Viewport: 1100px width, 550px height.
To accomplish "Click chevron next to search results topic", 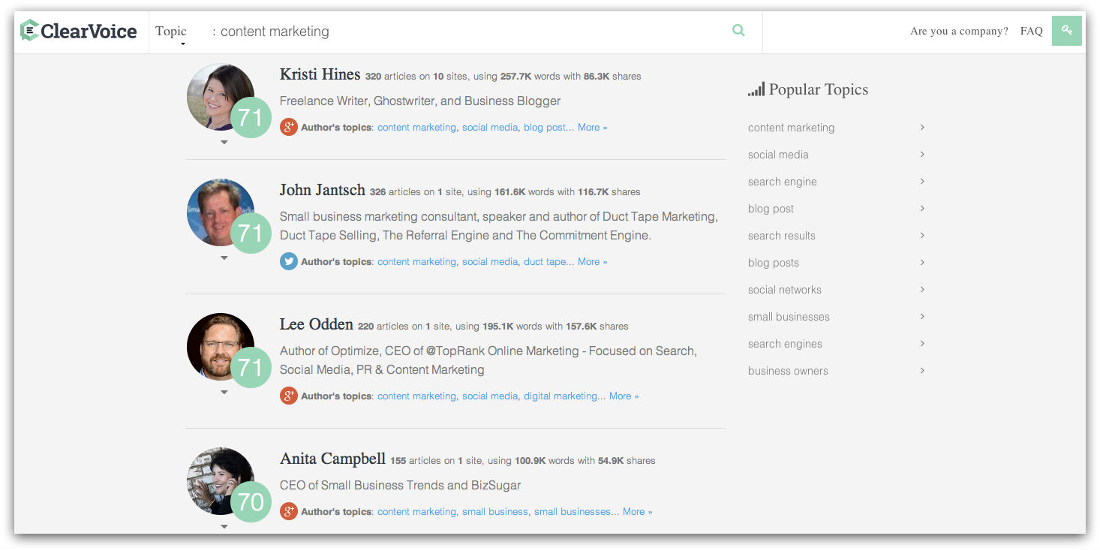I will click(x=923, y=235).
